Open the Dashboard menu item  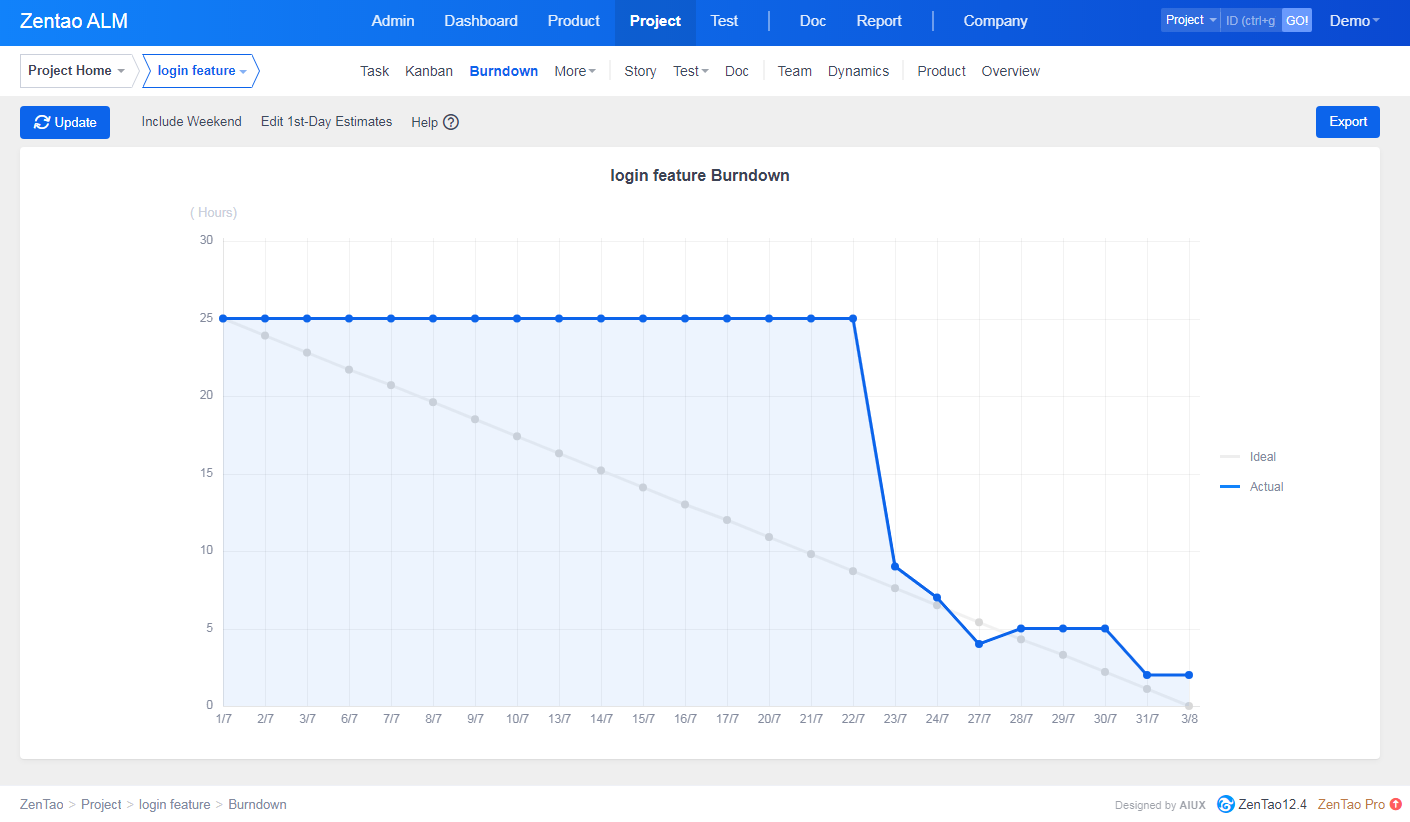[x=481, y=21]
